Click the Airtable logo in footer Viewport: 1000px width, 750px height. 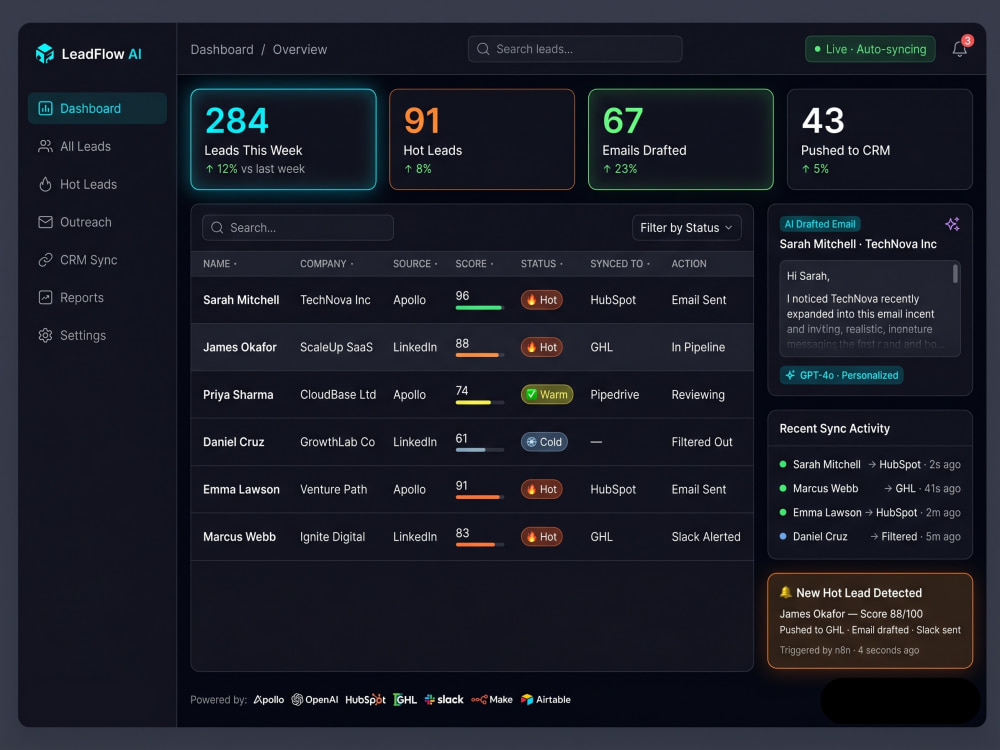point(545,700)
